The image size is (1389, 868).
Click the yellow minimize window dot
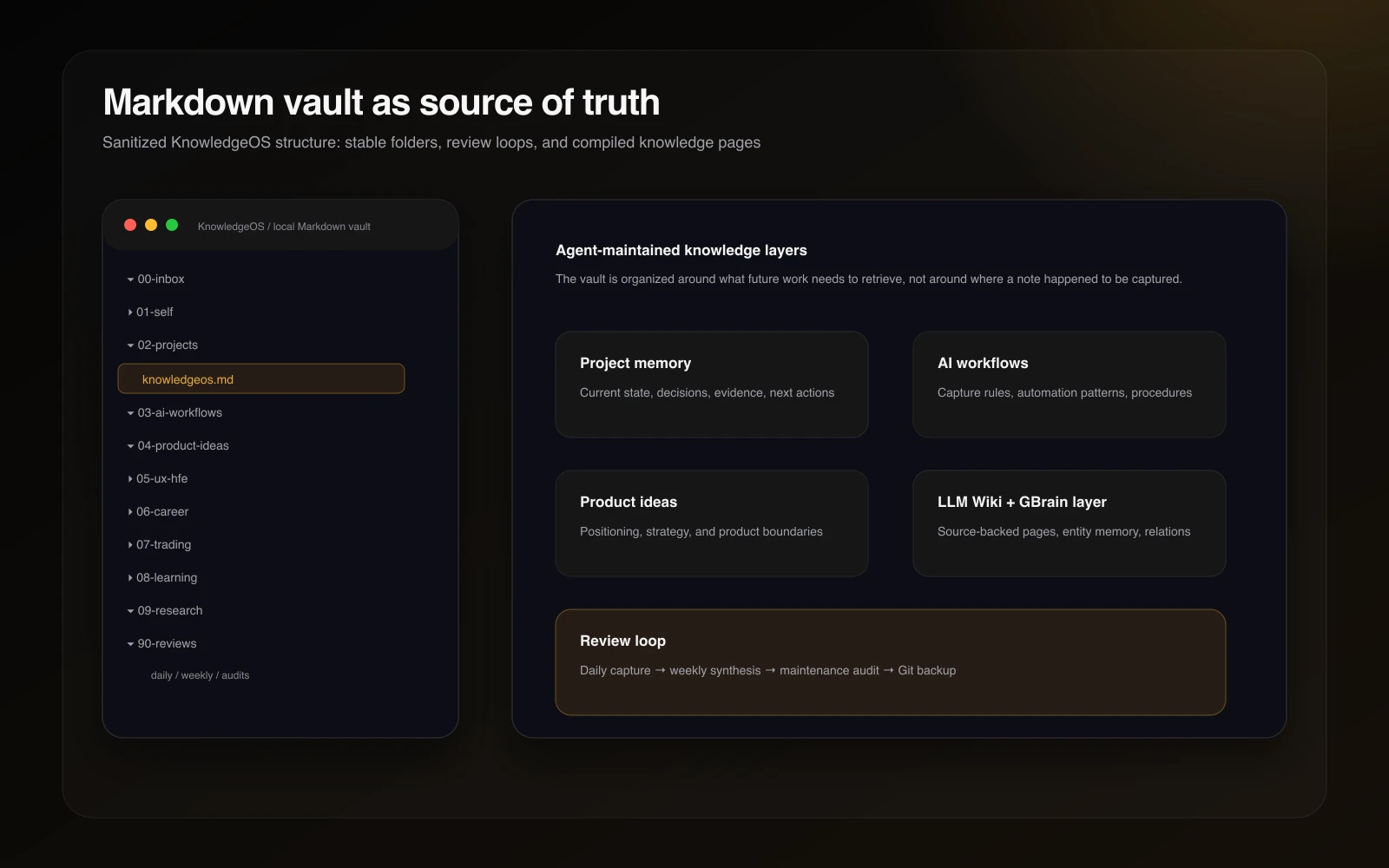pyautogui.click(x=151, y=225)
